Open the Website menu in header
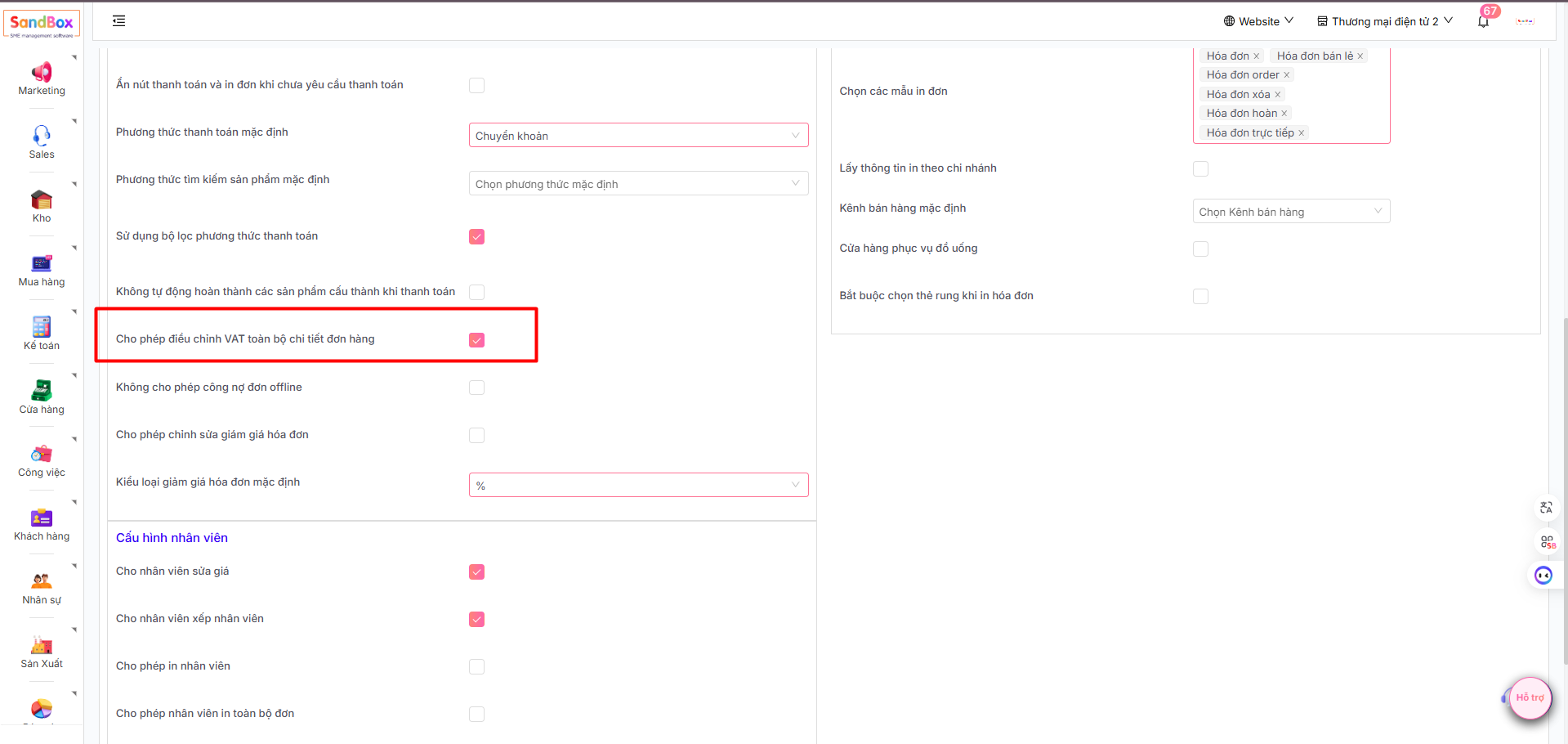 point(1258,21)
